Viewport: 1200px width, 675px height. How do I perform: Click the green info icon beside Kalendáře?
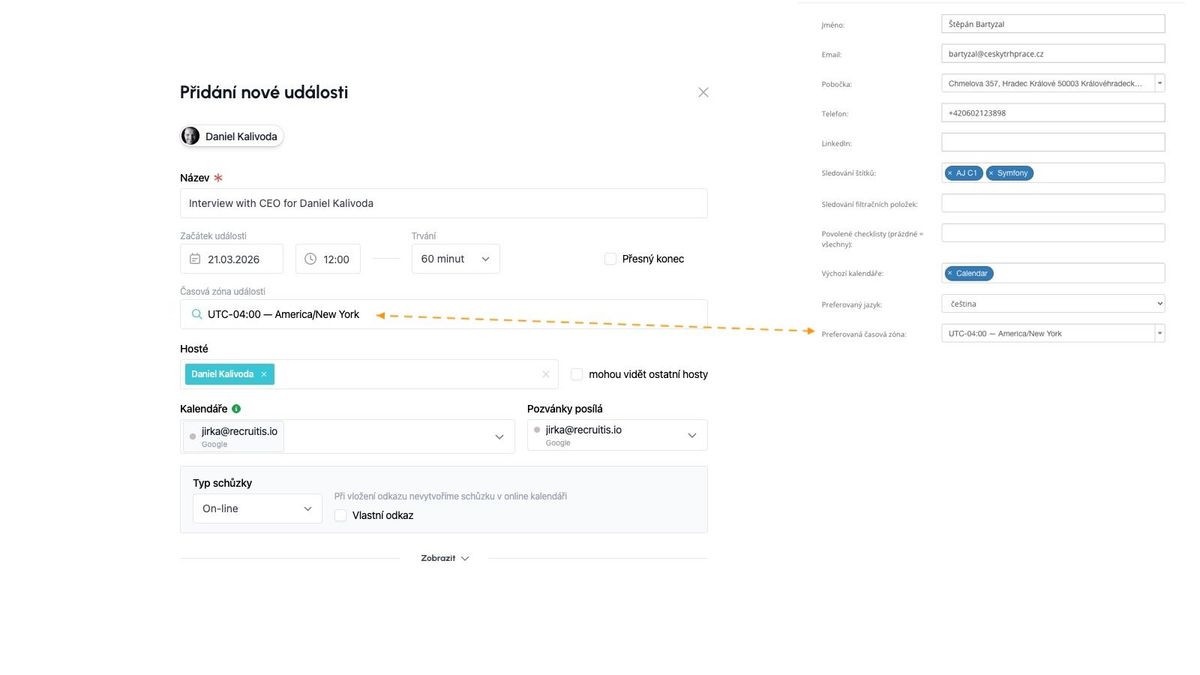(x=236, y=409)
